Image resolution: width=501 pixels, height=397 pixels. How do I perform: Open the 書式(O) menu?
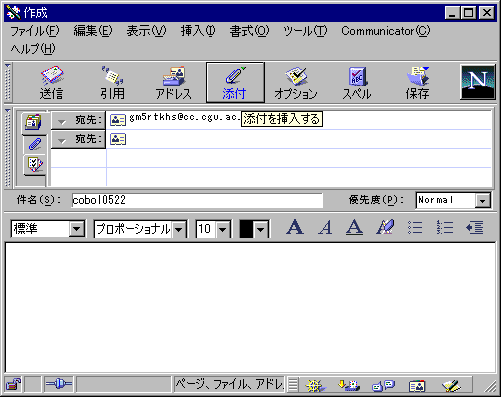[249, 31]
